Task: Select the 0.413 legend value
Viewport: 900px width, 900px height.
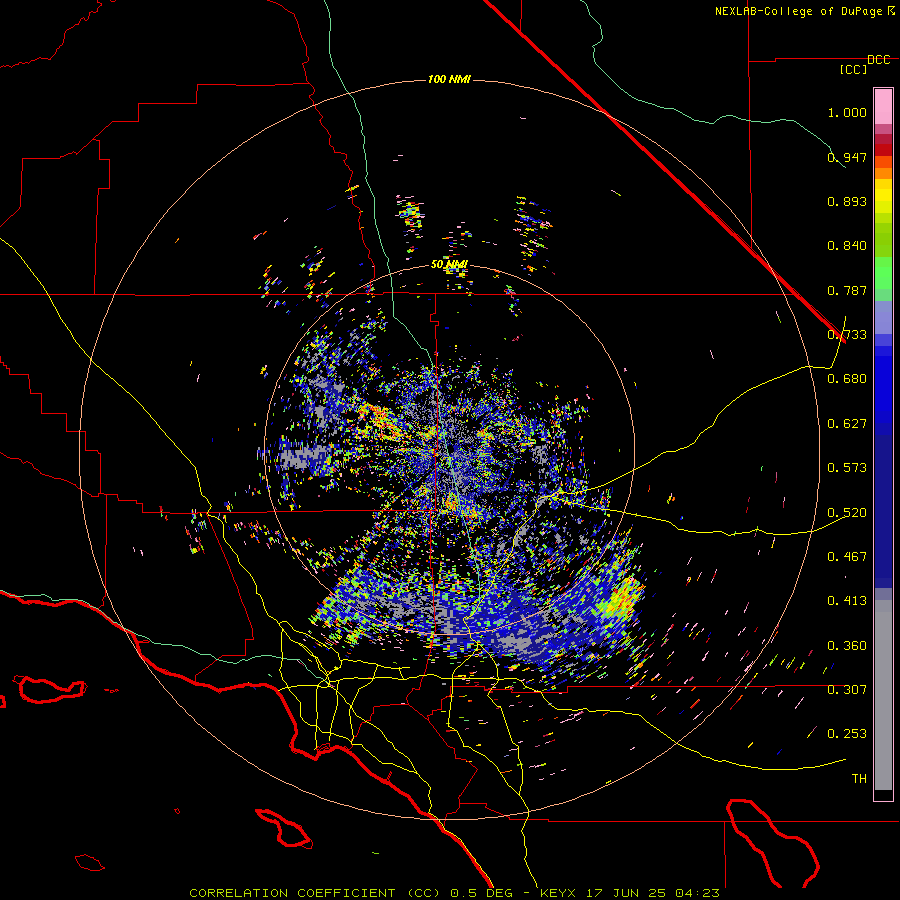Action: pos(847,601)
